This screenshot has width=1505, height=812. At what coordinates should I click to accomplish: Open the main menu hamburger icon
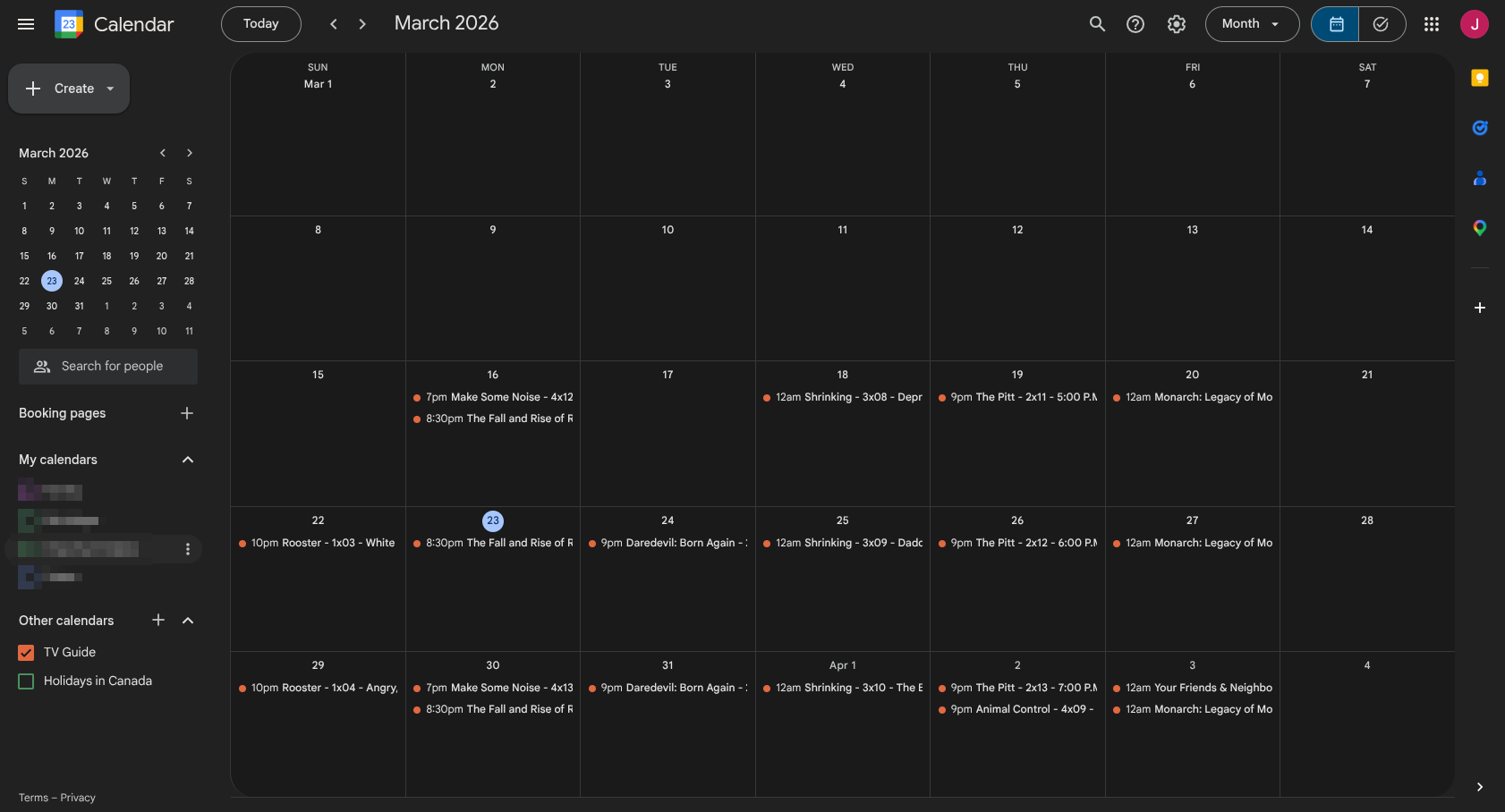click(x=26, y=24)
